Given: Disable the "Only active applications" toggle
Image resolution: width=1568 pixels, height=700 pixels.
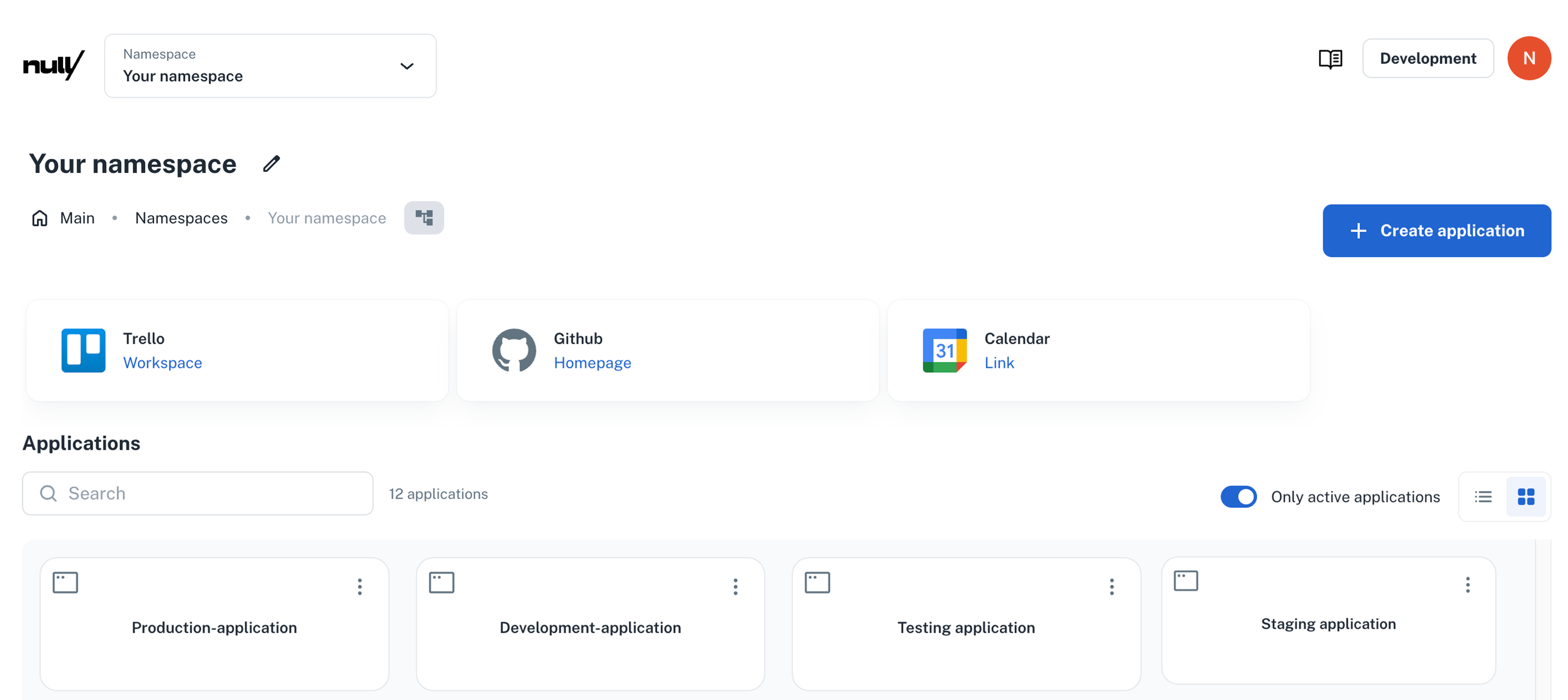Looking at the screenshot, I should pos(1239,497).
